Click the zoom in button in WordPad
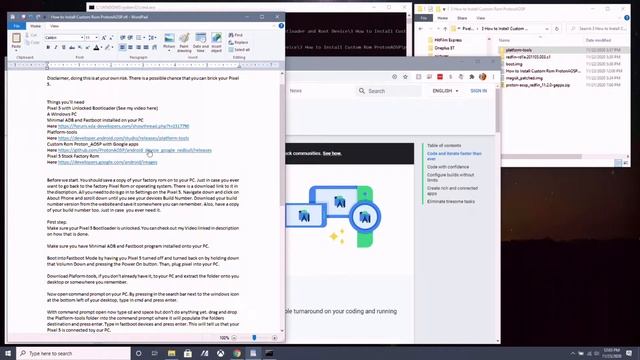 tap(274, 338)
